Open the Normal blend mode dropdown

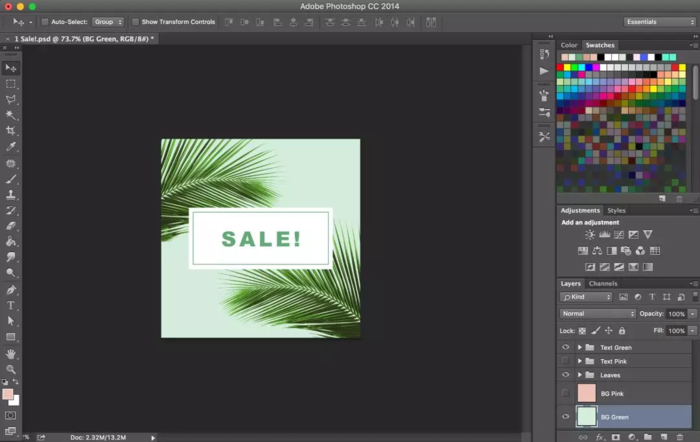click(x=597, y=313)
